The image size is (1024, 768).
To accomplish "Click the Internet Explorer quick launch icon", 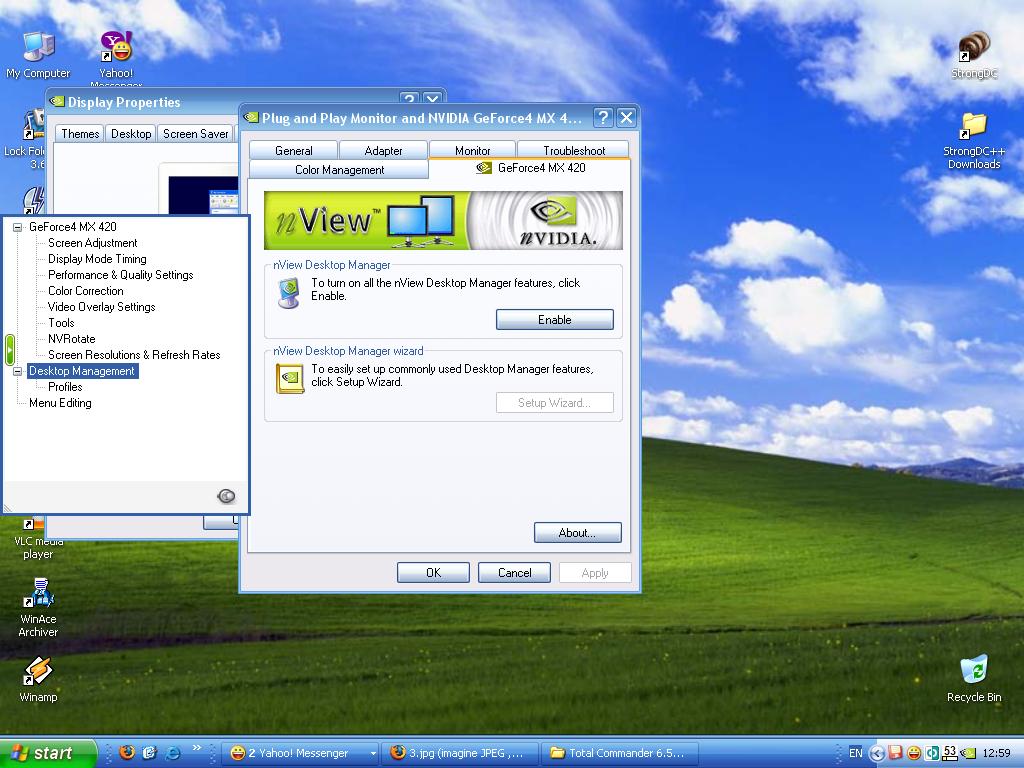I will 172,752.
